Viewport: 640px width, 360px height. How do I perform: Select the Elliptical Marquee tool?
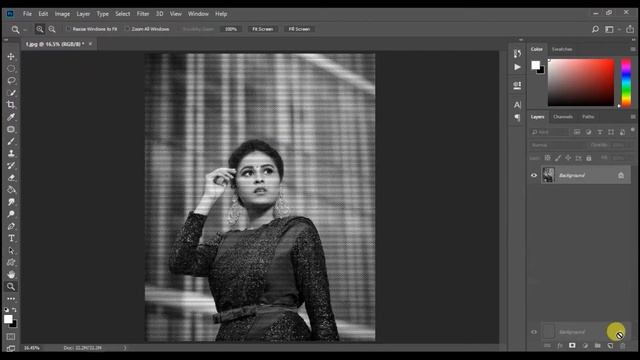pyautogui.click(x=11, y=69)
